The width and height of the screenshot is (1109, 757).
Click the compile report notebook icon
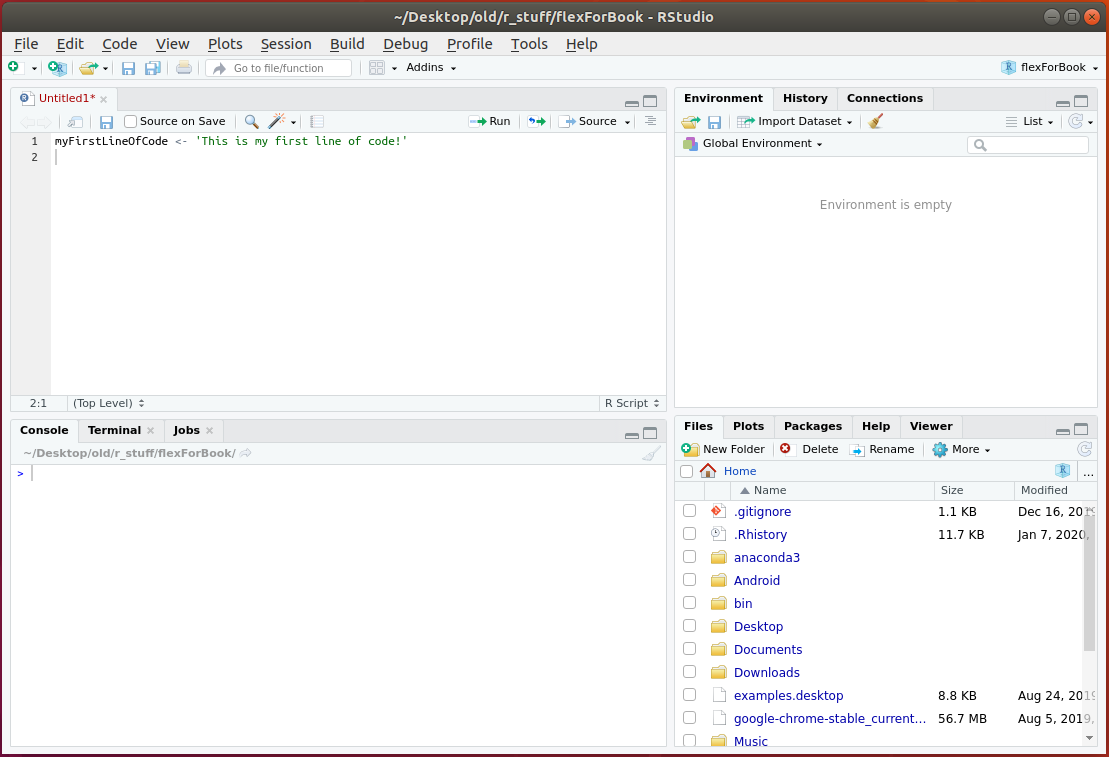[317, 121]
